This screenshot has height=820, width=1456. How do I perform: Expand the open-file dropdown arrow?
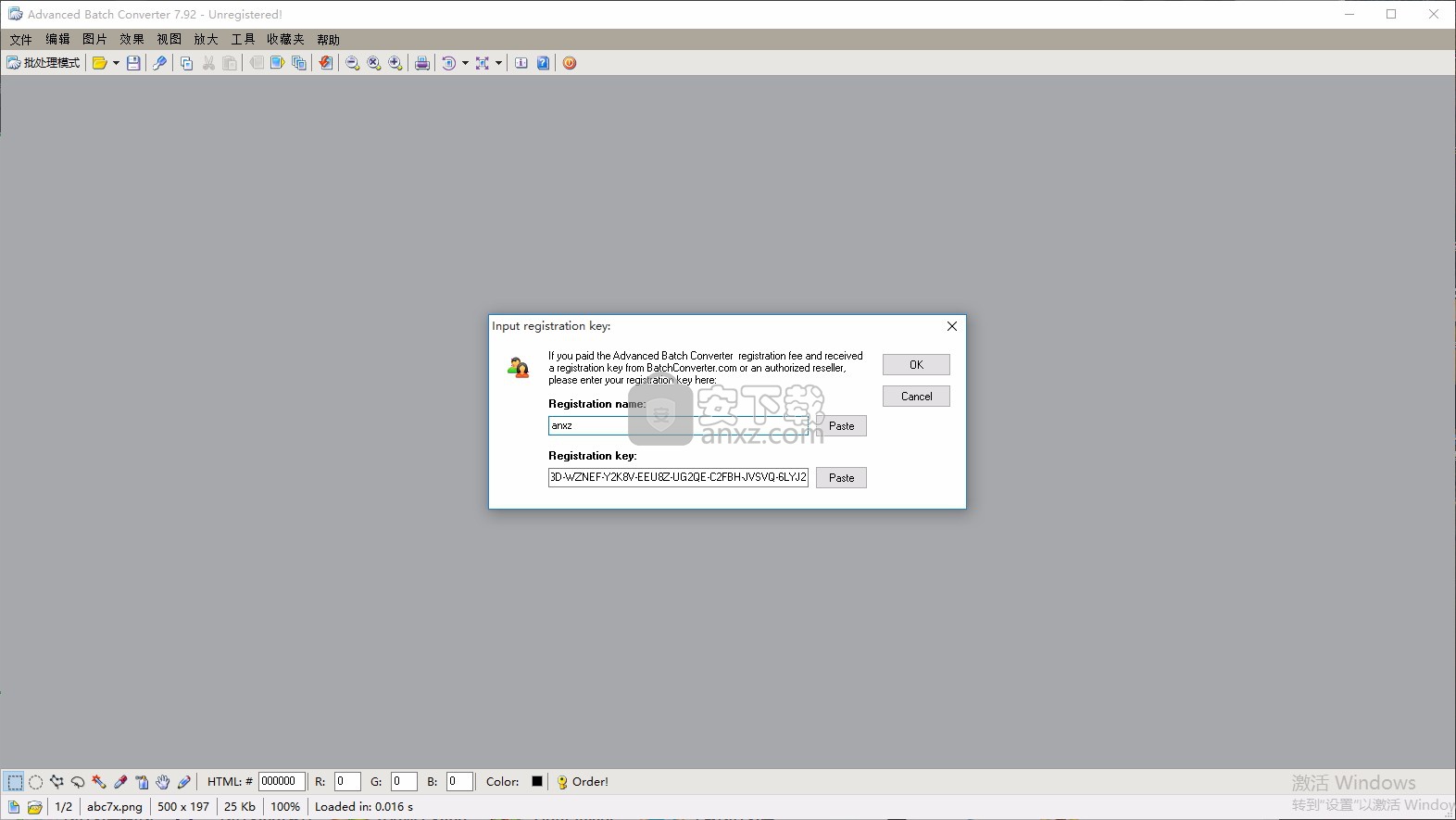pyautogui.click(x=116, y=63)
